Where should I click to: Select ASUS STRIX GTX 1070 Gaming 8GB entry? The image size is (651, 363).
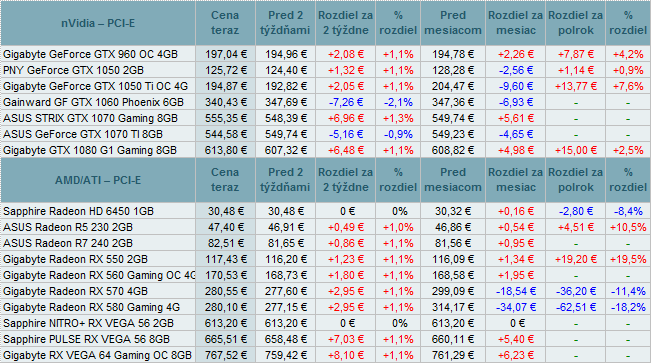(91, 118)
